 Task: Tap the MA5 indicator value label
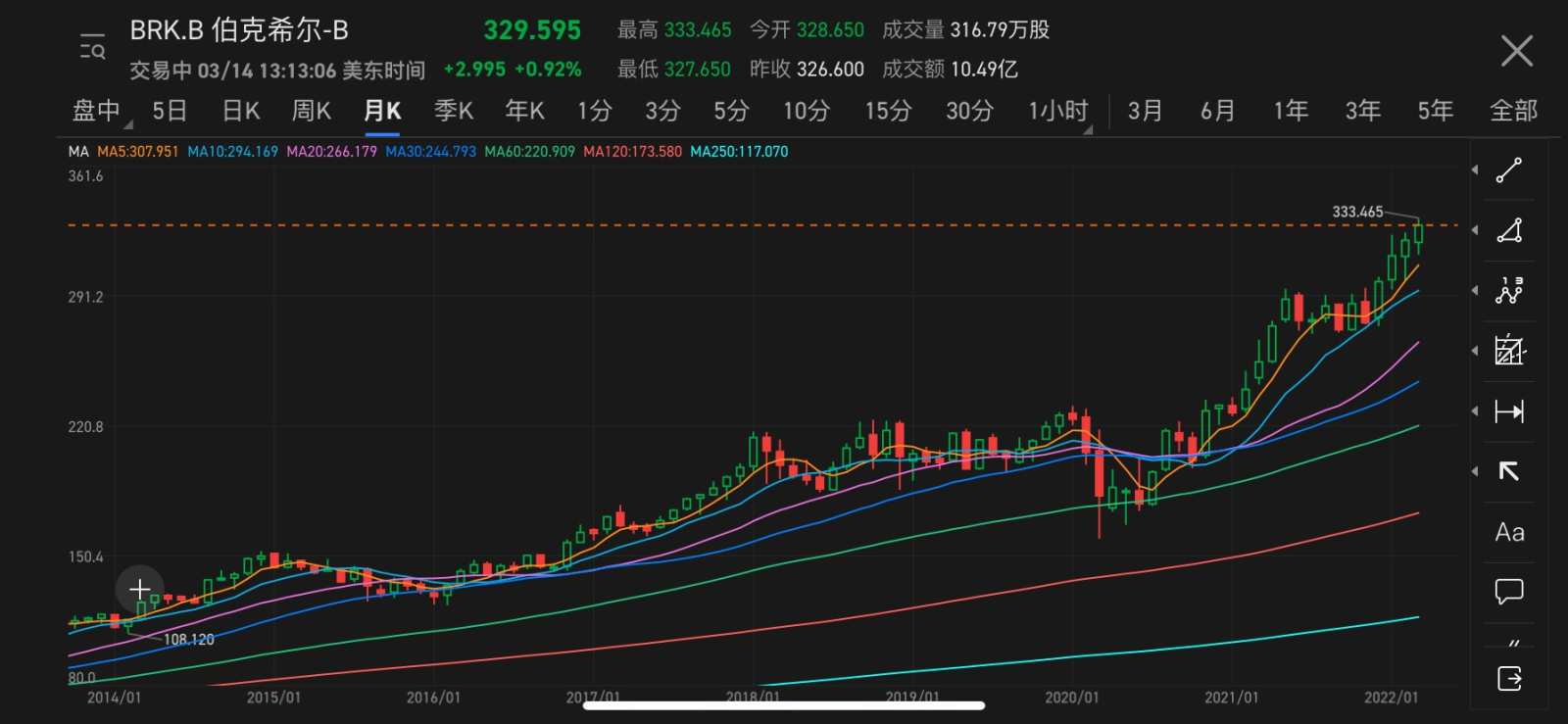[138, 152]
